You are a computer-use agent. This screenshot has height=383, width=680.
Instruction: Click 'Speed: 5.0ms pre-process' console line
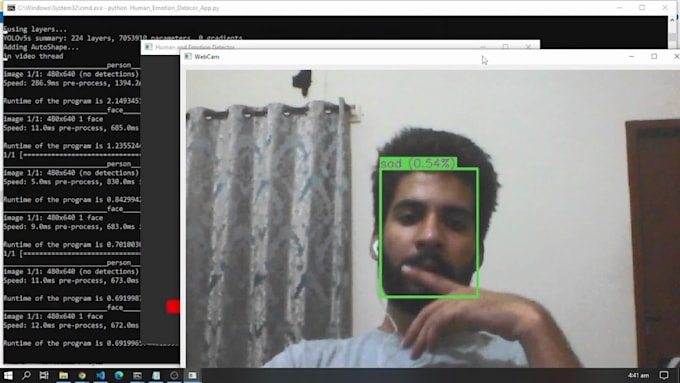(72, 182)
